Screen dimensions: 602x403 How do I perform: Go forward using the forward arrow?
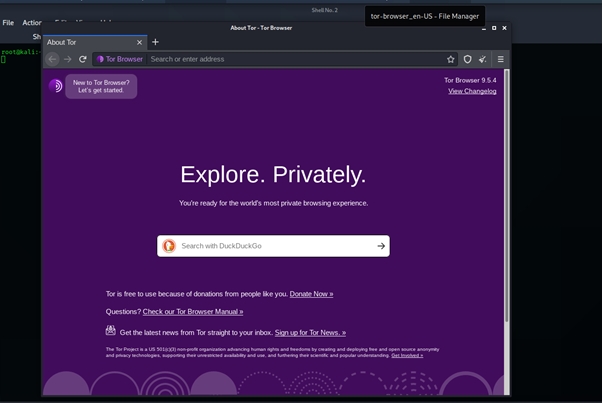[x=68, y=59]
